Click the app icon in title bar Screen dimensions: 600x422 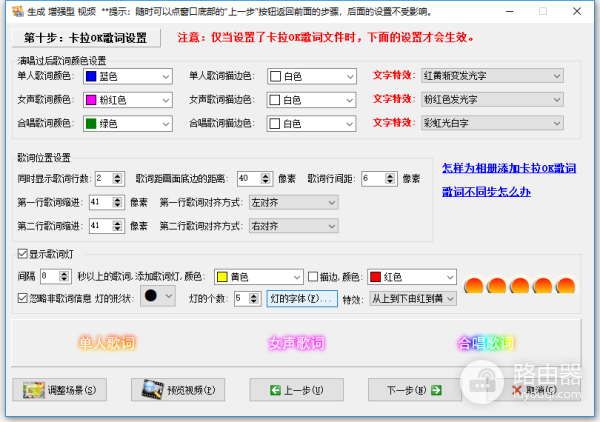[18, 11]
